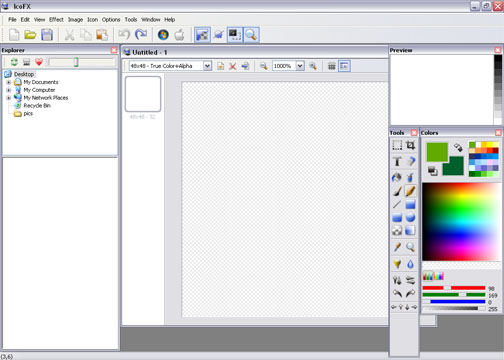This screenshot has width=504, height=360.
Task: Cut selection with the scissors icon
Action: [x=69, y=35]
